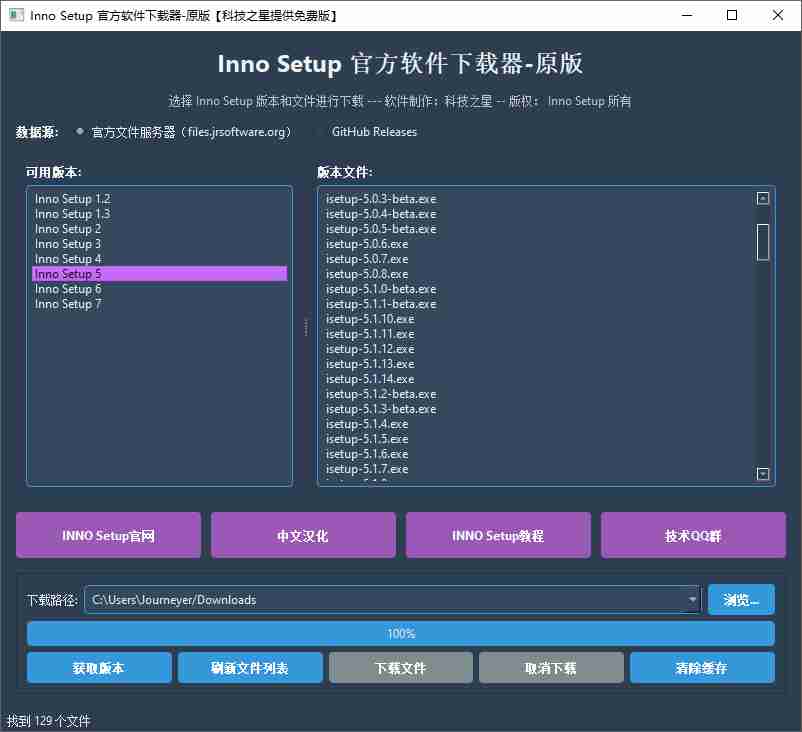Choose file isetup-5.1.11.exe
Viewport: 802px width, 732px height.
click(537, 334)
